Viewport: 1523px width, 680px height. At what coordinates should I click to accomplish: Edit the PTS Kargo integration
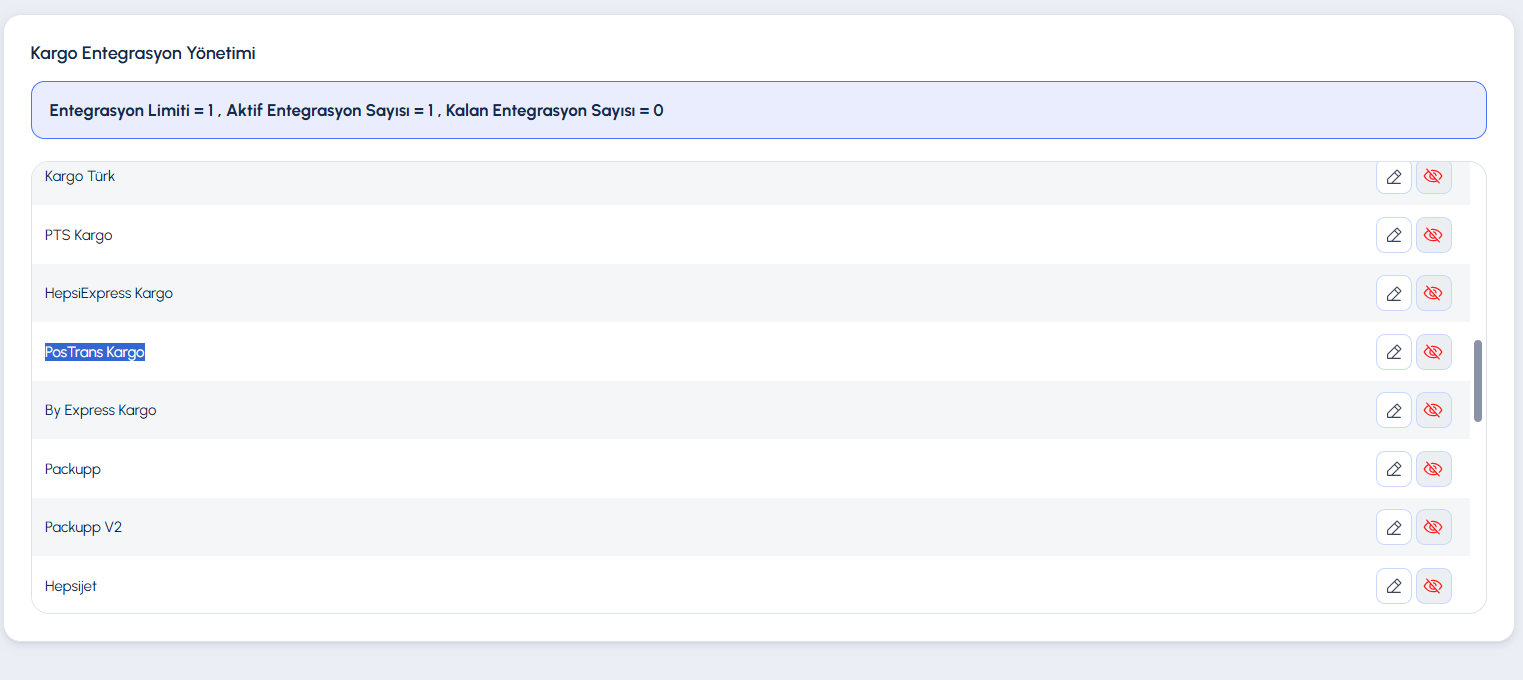(x=1394, y=235)
